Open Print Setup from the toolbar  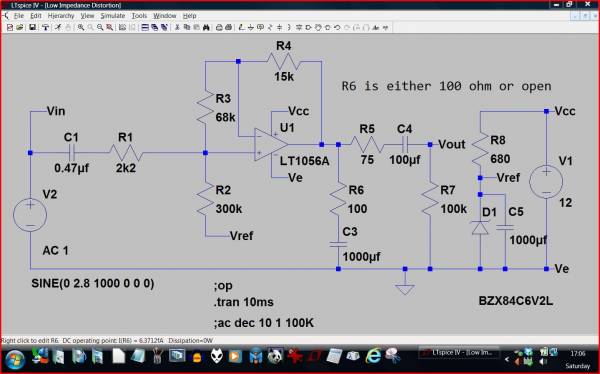pos(219,28)
